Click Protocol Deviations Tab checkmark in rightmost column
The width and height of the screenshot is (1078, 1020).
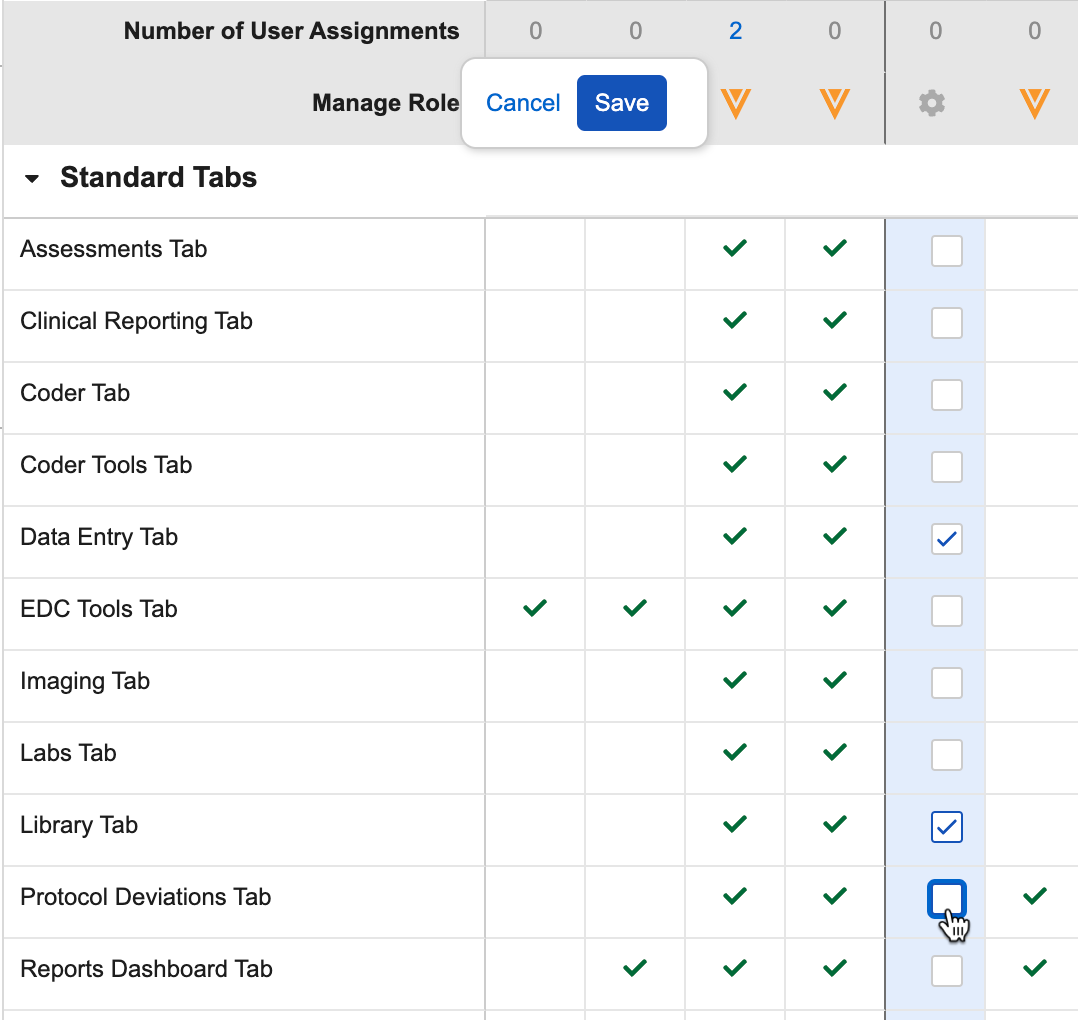[x=1035, y=897]
